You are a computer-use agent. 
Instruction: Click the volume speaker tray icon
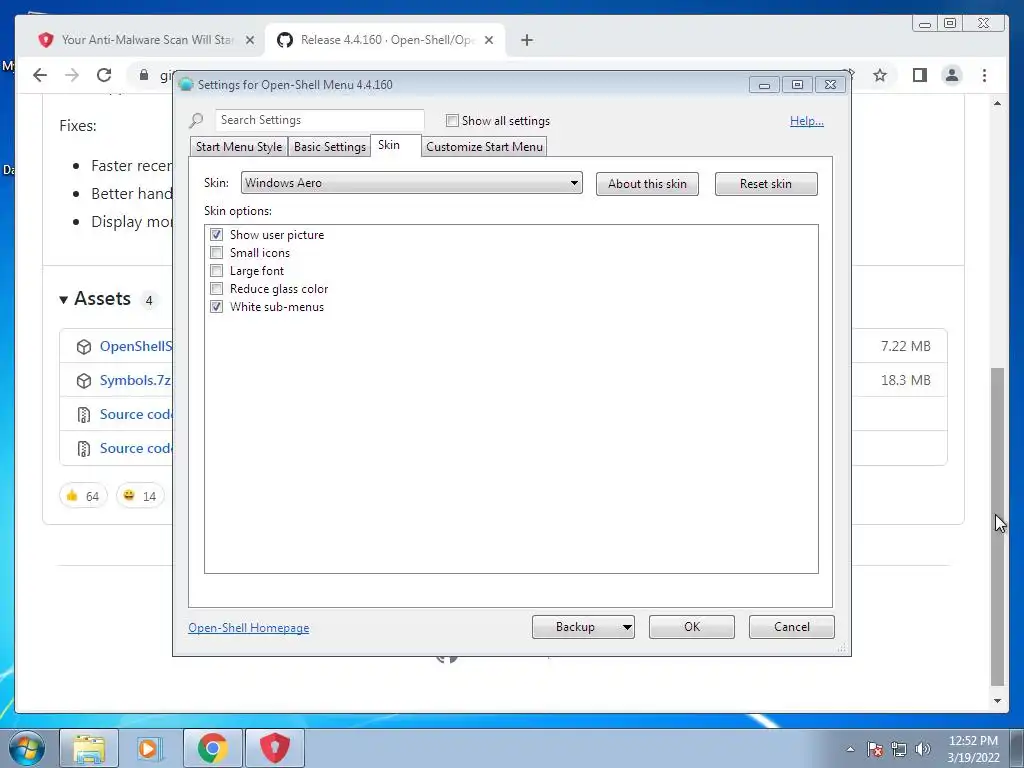923,749
